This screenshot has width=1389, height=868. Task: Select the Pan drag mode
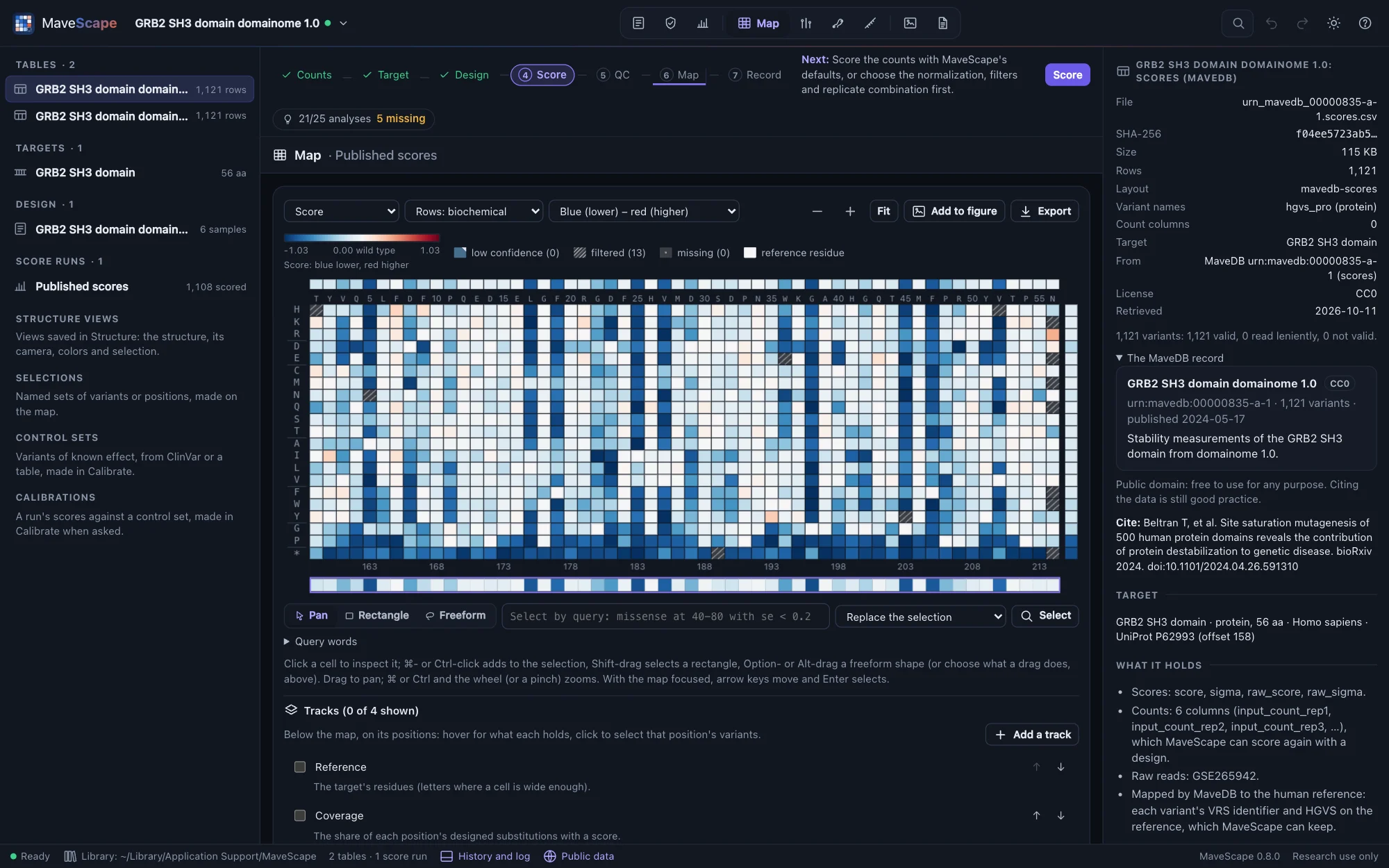(x=311, y=615)
